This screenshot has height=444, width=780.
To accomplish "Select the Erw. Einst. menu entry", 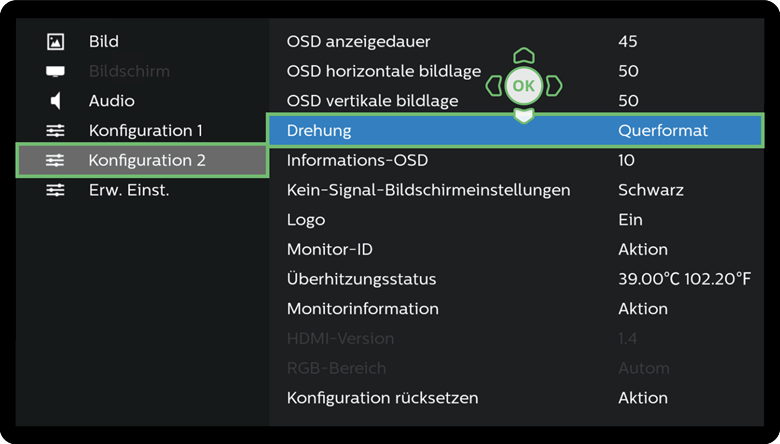I will click(x=129, y=190).
